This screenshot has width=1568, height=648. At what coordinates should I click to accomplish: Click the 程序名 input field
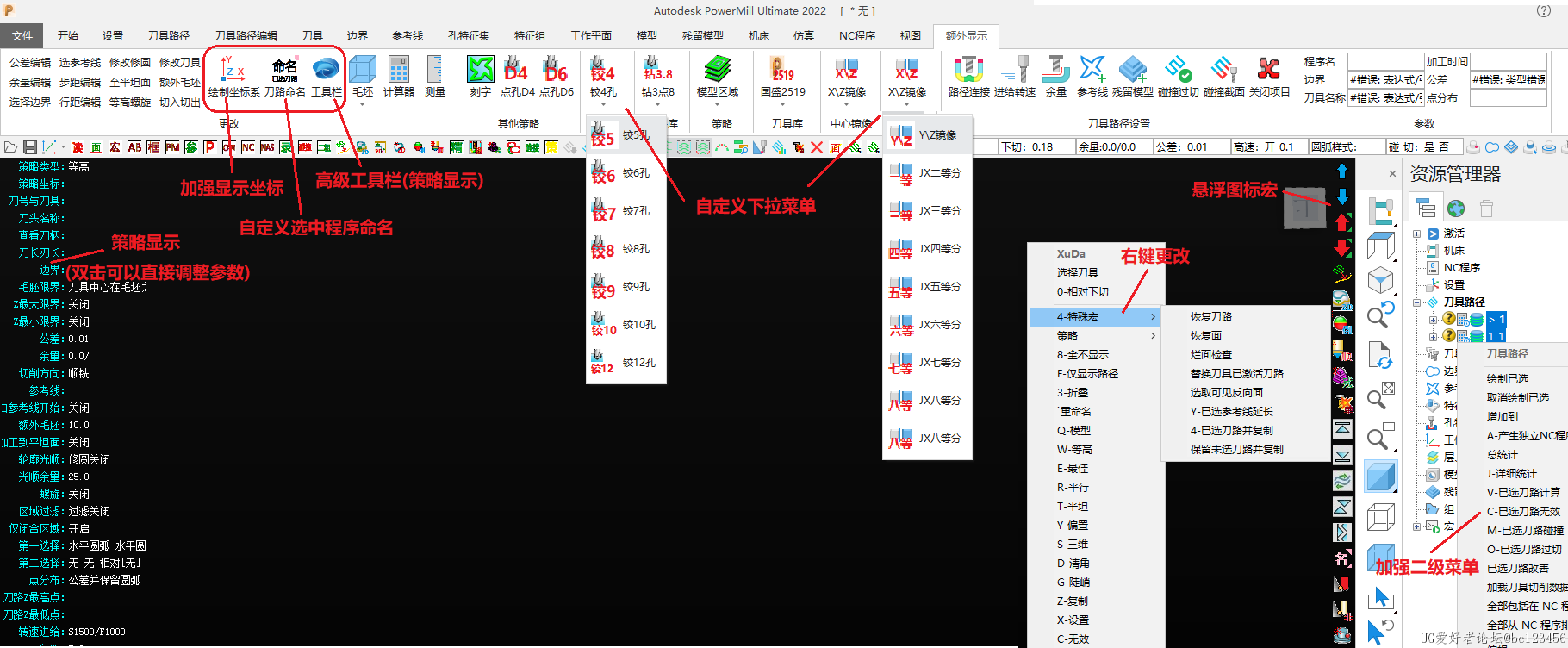[1385, 62]
